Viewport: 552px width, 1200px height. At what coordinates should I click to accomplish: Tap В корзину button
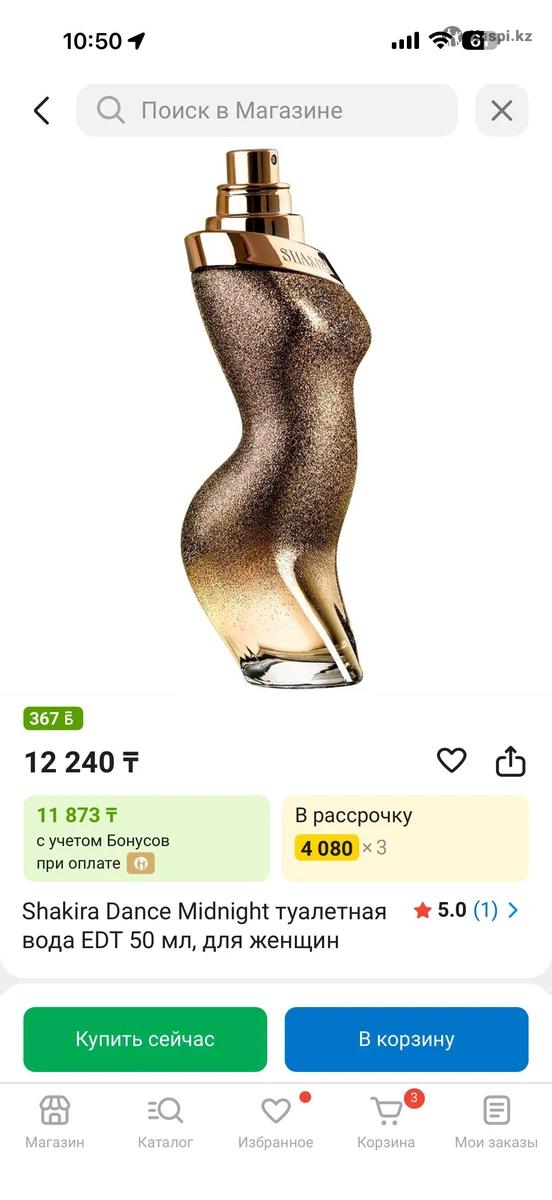click(x=406, y=1039)
